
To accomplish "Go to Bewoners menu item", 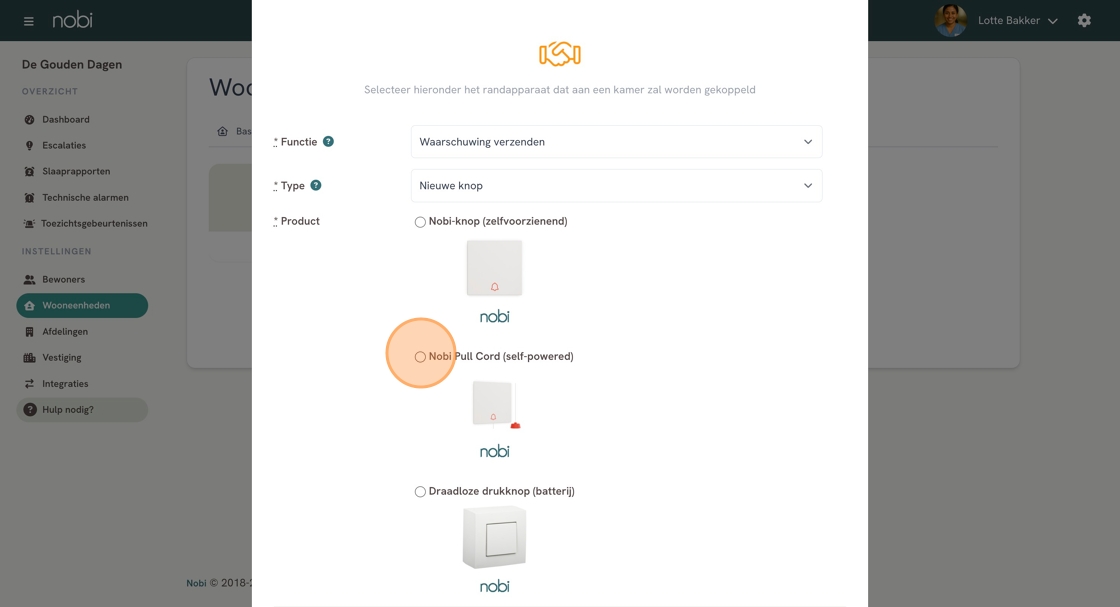I will click(x=63, y=280).
